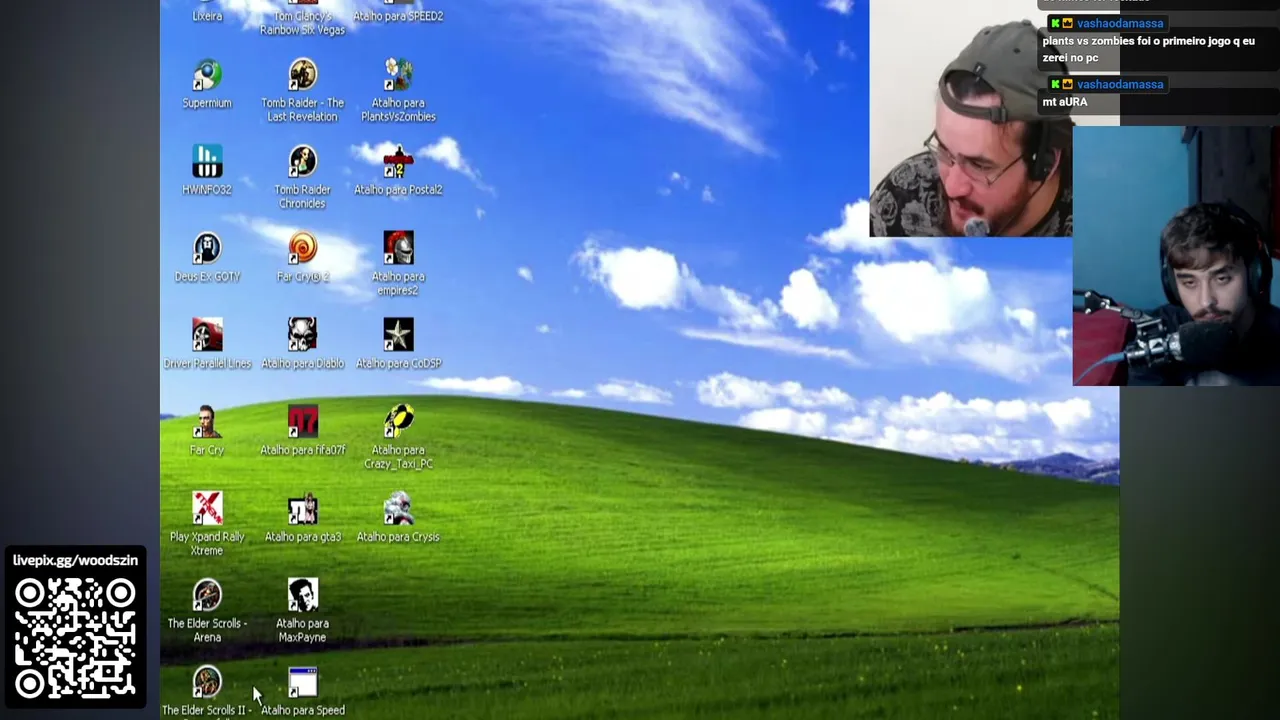Select the 'plants vs zombies foi o primeiro' message
1280x720 pixels.
pos(1148,49)
